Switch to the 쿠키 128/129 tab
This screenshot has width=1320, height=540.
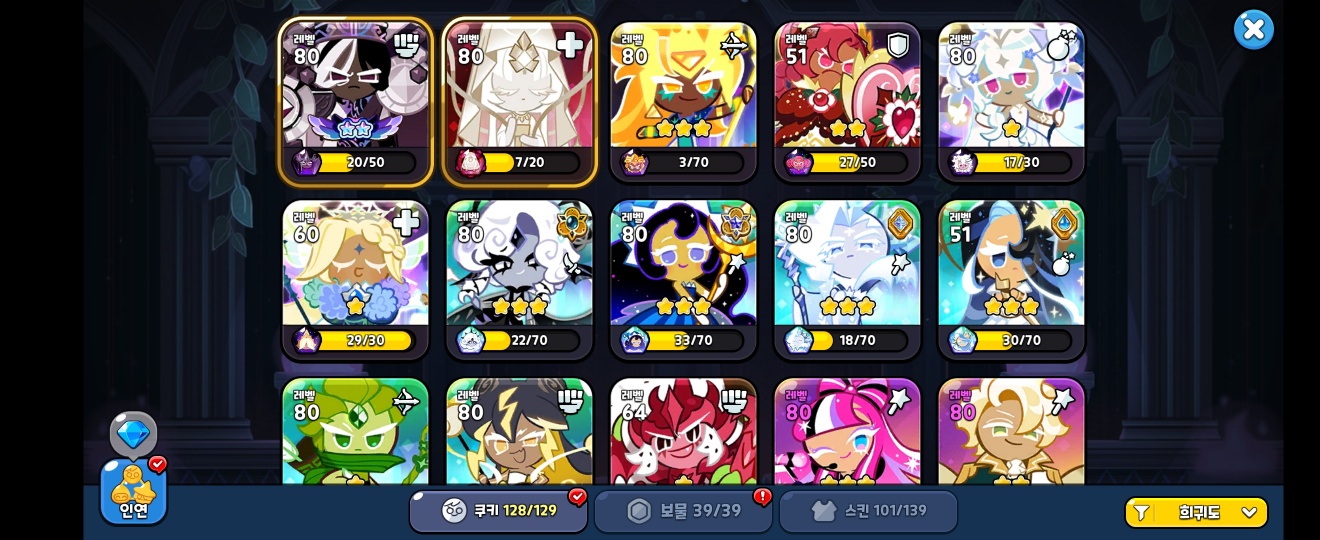498,511
